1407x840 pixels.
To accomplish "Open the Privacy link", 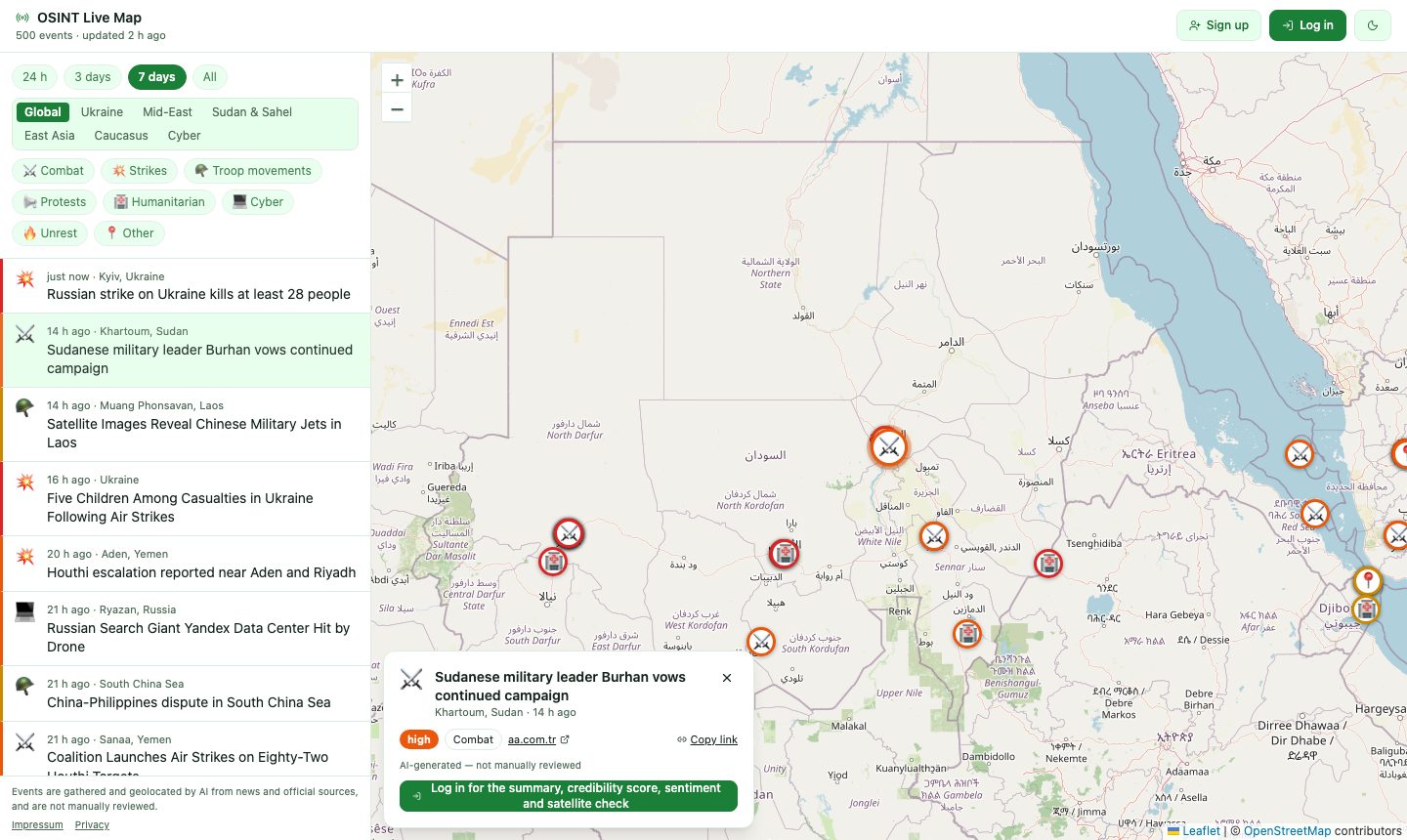I will pos(92,825).
